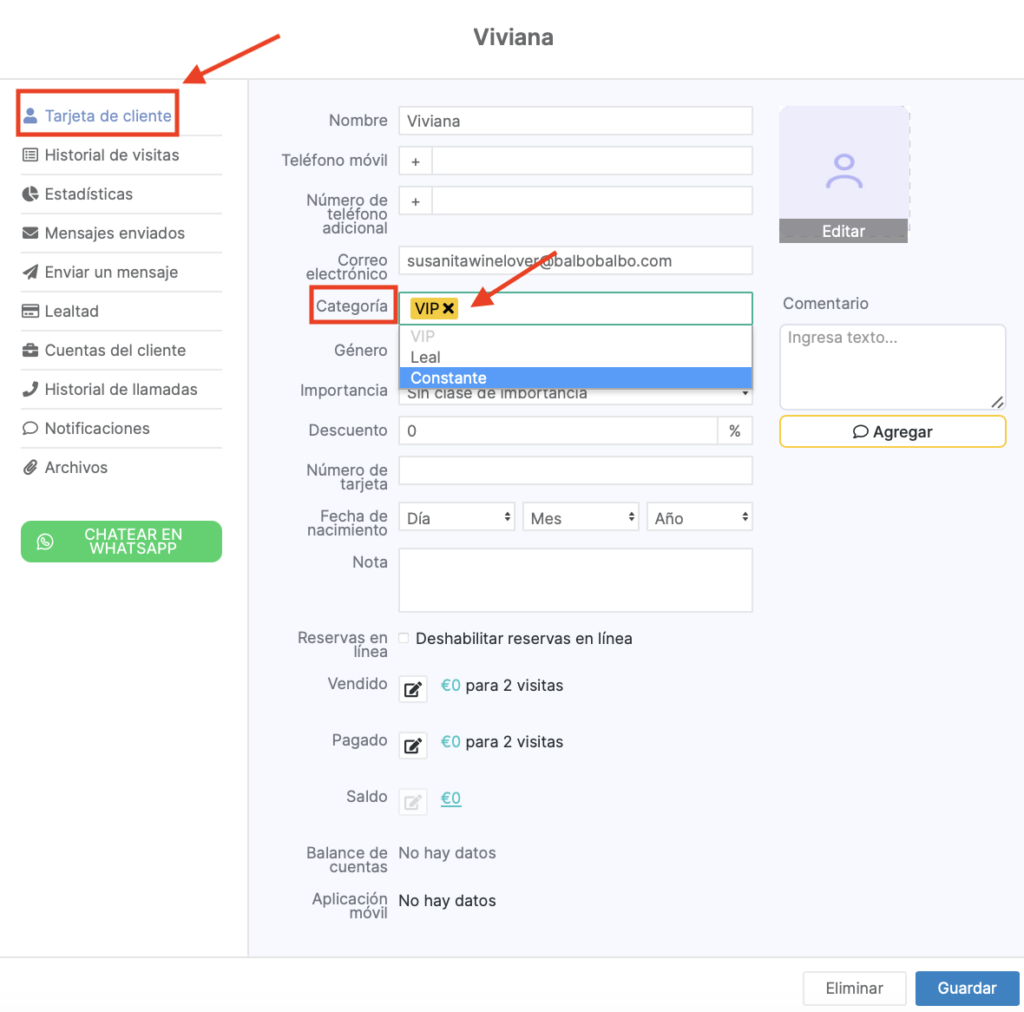The width and height of the screenshot is (1024, 1012).
Task: Remove the VIP category tag
Action: pyautogui.click(x=449, y=309)
